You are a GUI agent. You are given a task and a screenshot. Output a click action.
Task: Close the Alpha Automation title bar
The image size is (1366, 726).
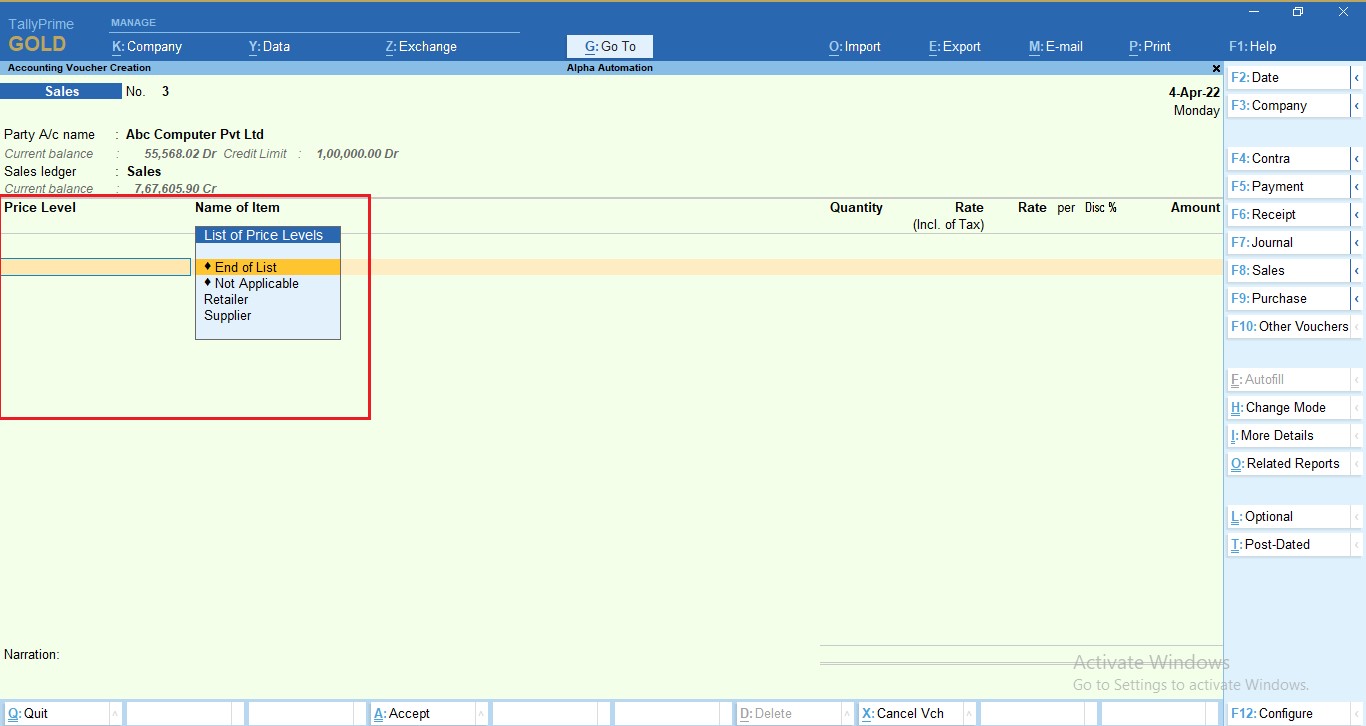point(1216,68)
